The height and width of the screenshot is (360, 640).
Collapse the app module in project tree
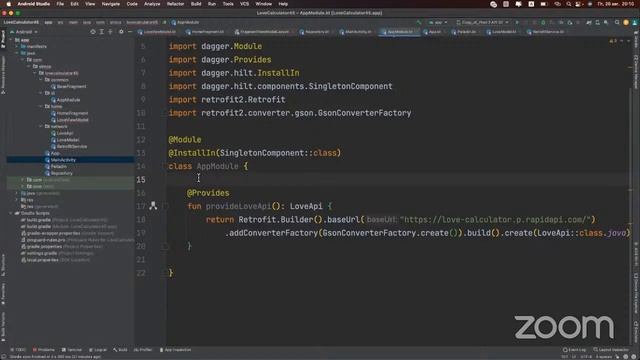click(x=11, y=40)
